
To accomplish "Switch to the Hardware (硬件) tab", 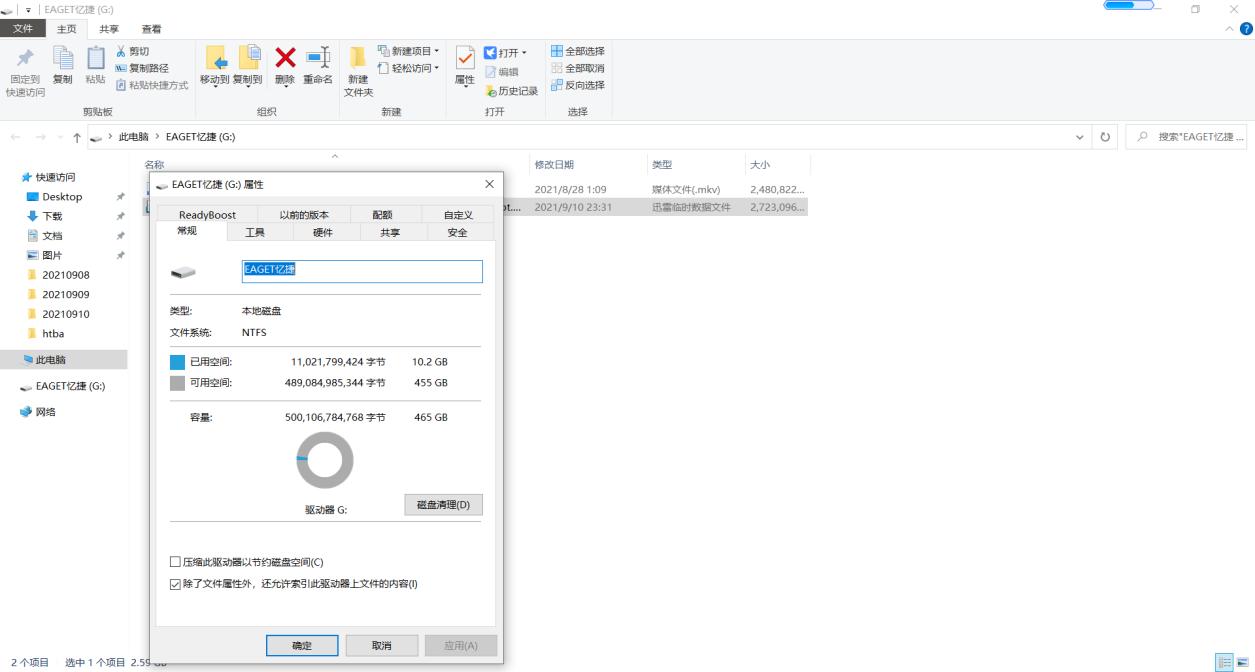I will [x=323, y=232].
